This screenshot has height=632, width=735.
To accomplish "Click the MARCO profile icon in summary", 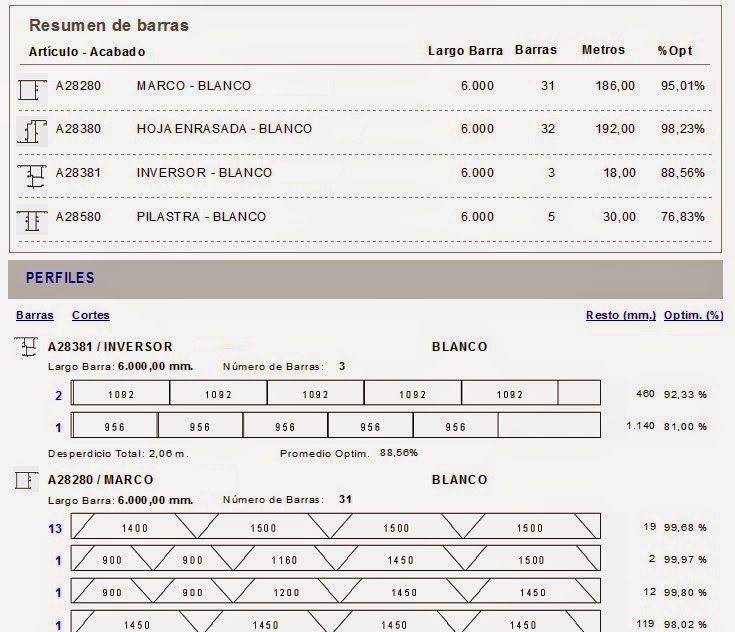I will [32, 88].
